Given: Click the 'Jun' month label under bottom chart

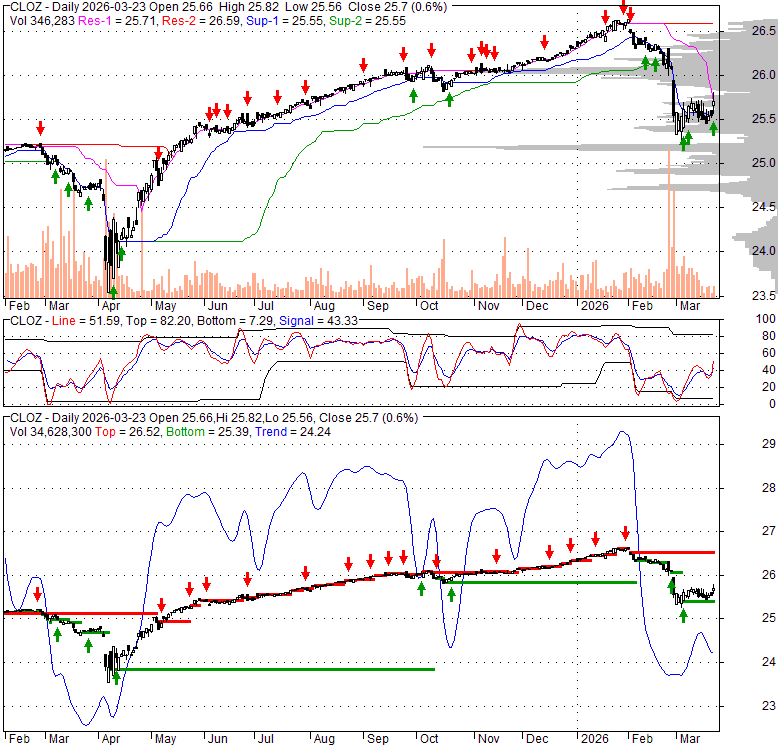Looking at the screenshot, I should point(217,739).
